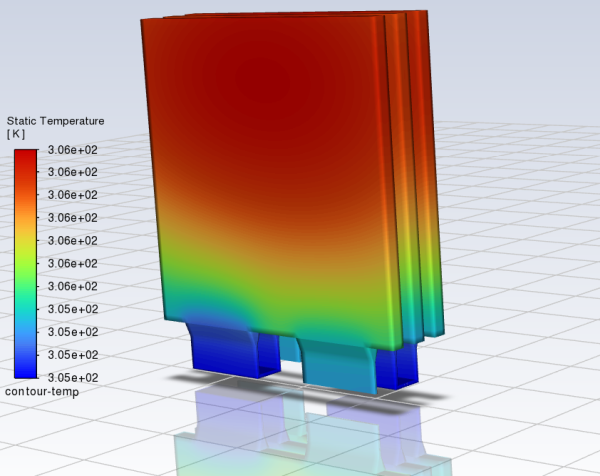Click the hot red center of the front plate

264,80
